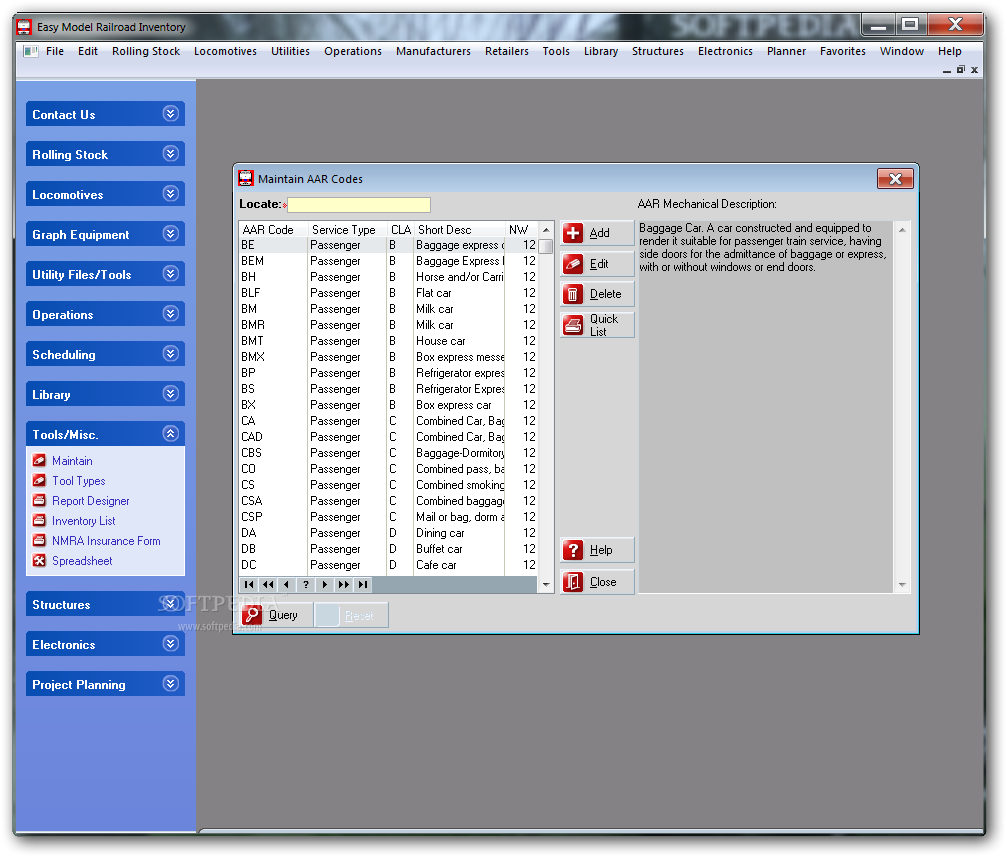Advance a page of records
1007x857 pixels.
(x=344, y=584)
